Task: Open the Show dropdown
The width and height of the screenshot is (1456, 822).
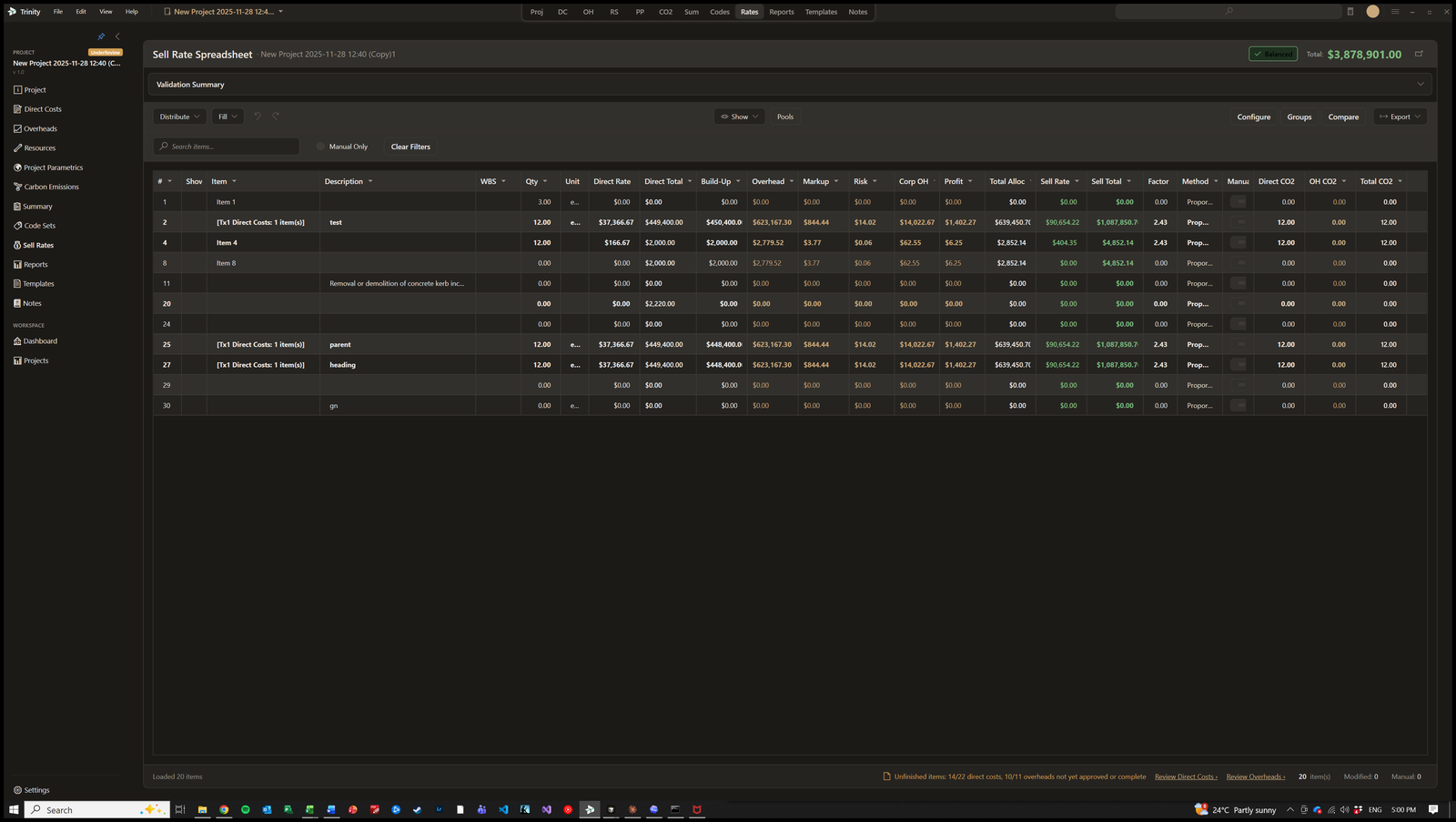Action: pyautogui.click(x=739, y=117)
